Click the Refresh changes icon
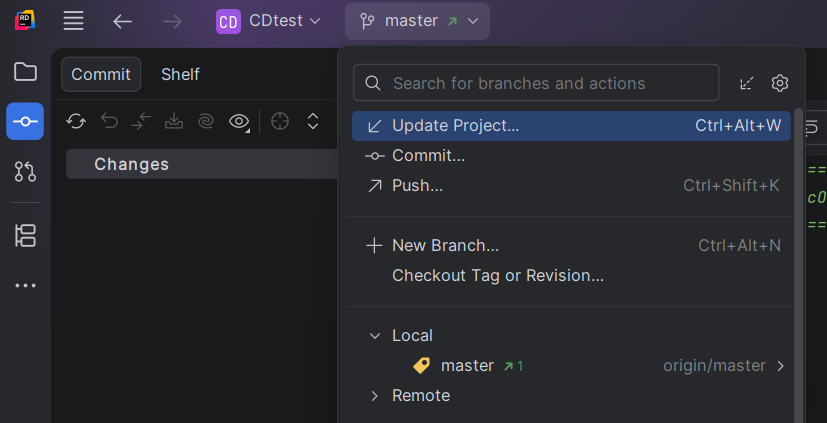827x423 pixels. tap(76, 122)
